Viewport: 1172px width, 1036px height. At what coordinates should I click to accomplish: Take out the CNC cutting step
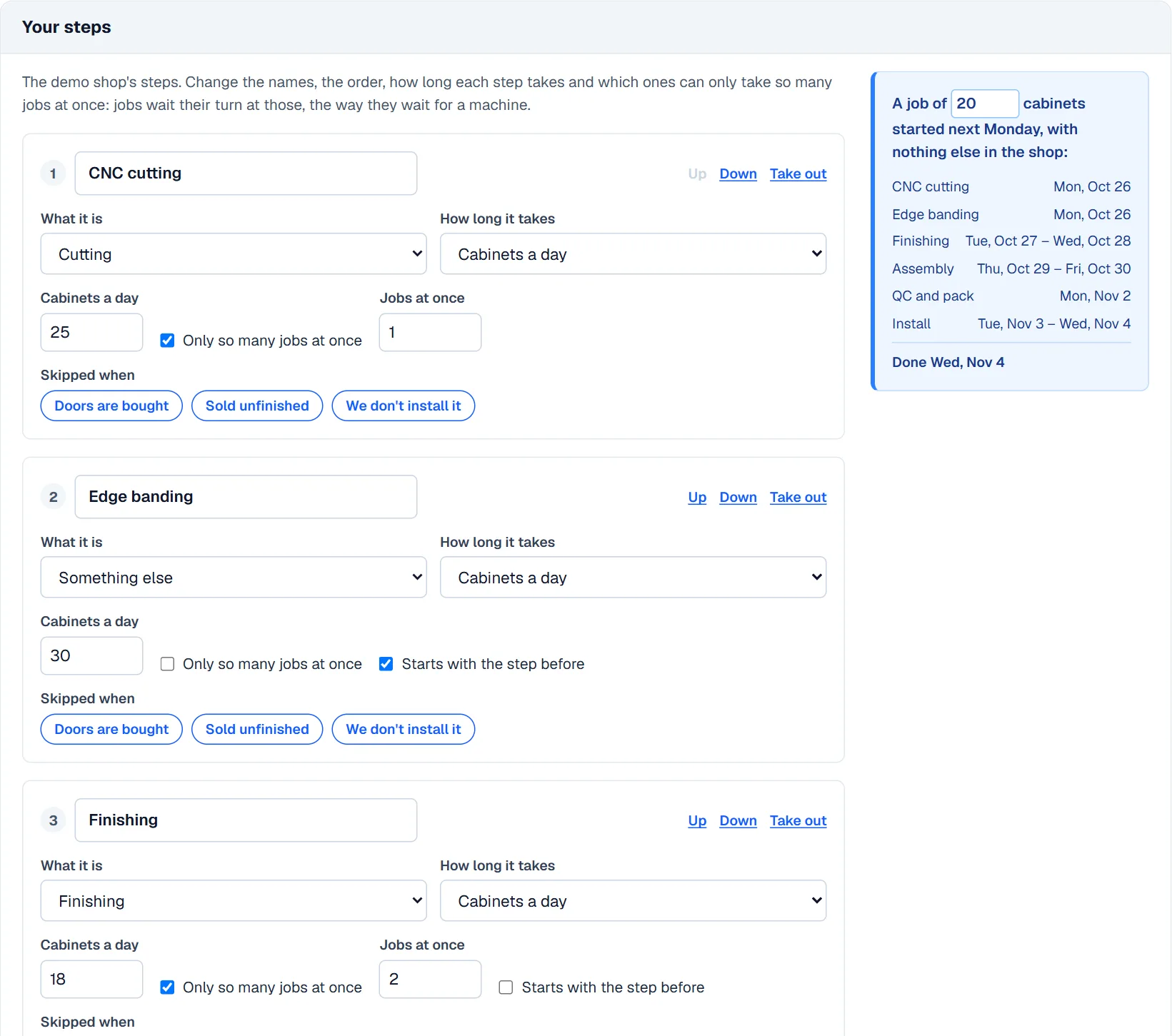point(798,173)
